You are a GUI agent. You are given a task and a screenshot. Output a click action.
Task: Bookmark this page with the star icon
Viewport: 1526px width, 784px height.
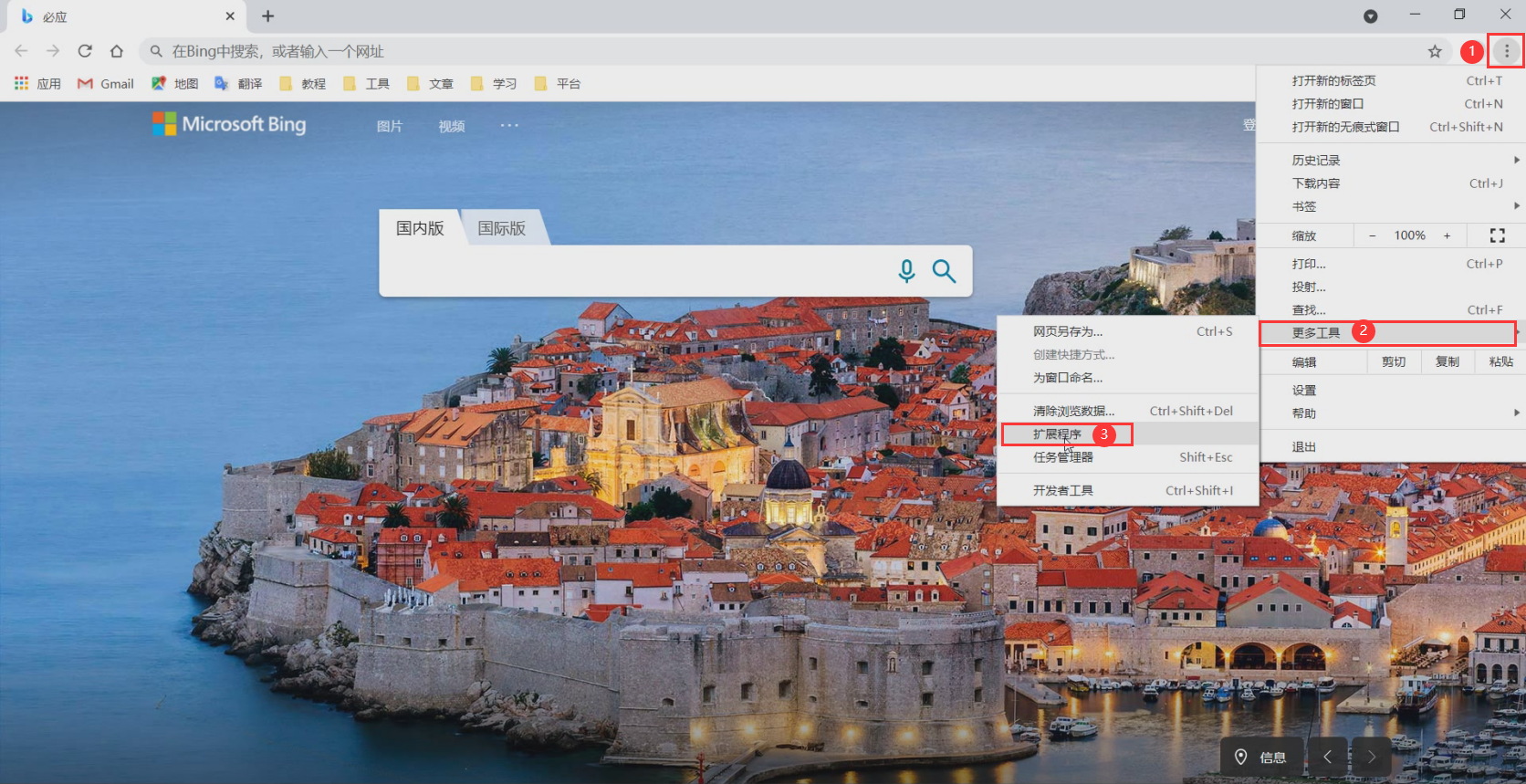[1435, 51]
